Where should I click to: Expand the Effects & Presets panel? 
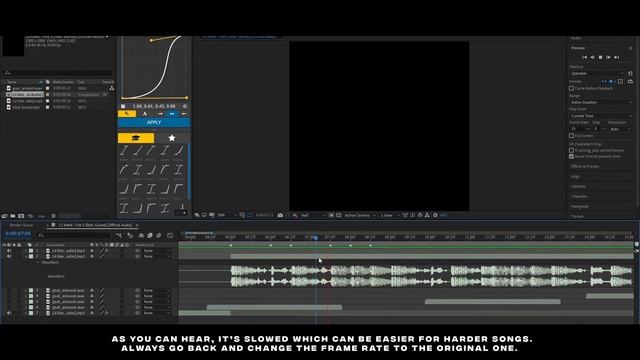tap(584, 167)
